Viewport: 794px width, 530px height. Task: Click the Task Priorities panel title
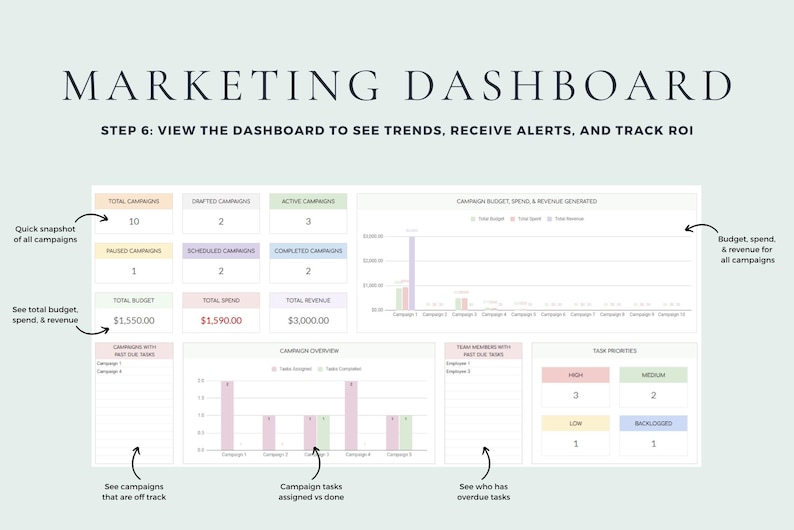pyautogui.click(x=614, y=351)
